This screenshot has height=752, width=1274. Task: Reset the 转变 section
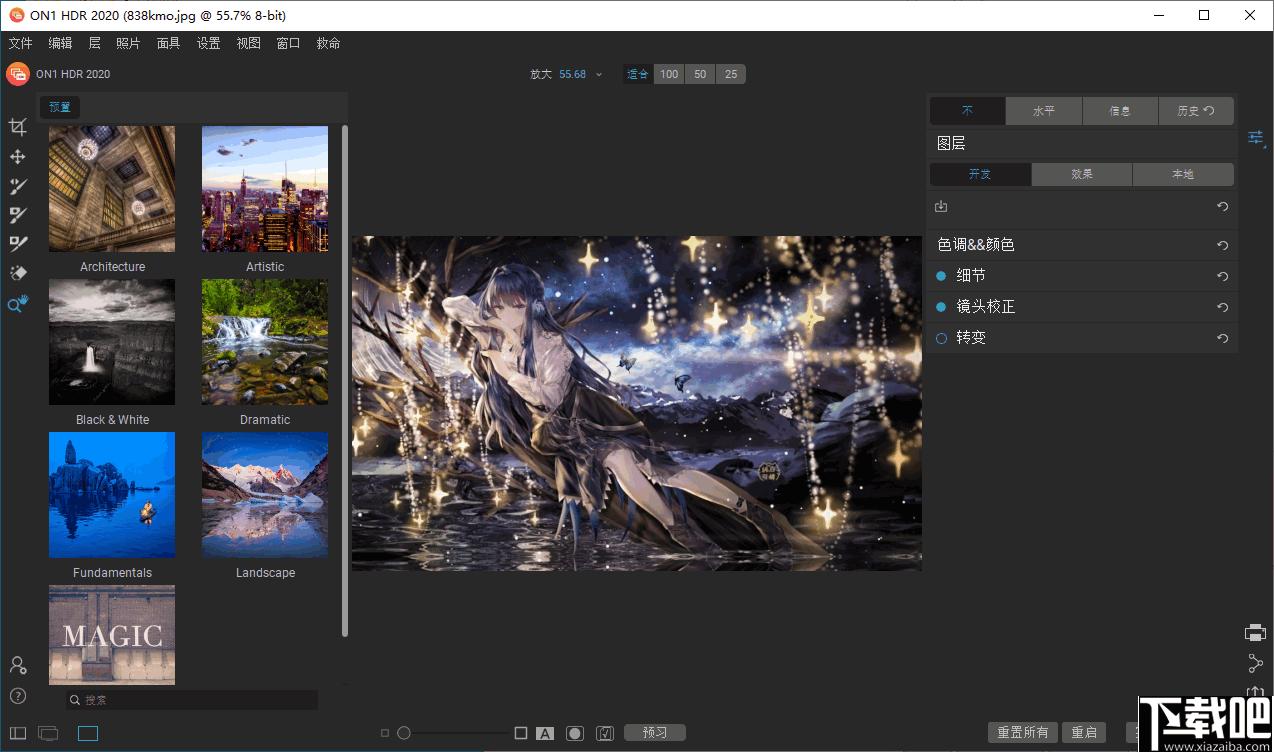(x=1222, y=338)
